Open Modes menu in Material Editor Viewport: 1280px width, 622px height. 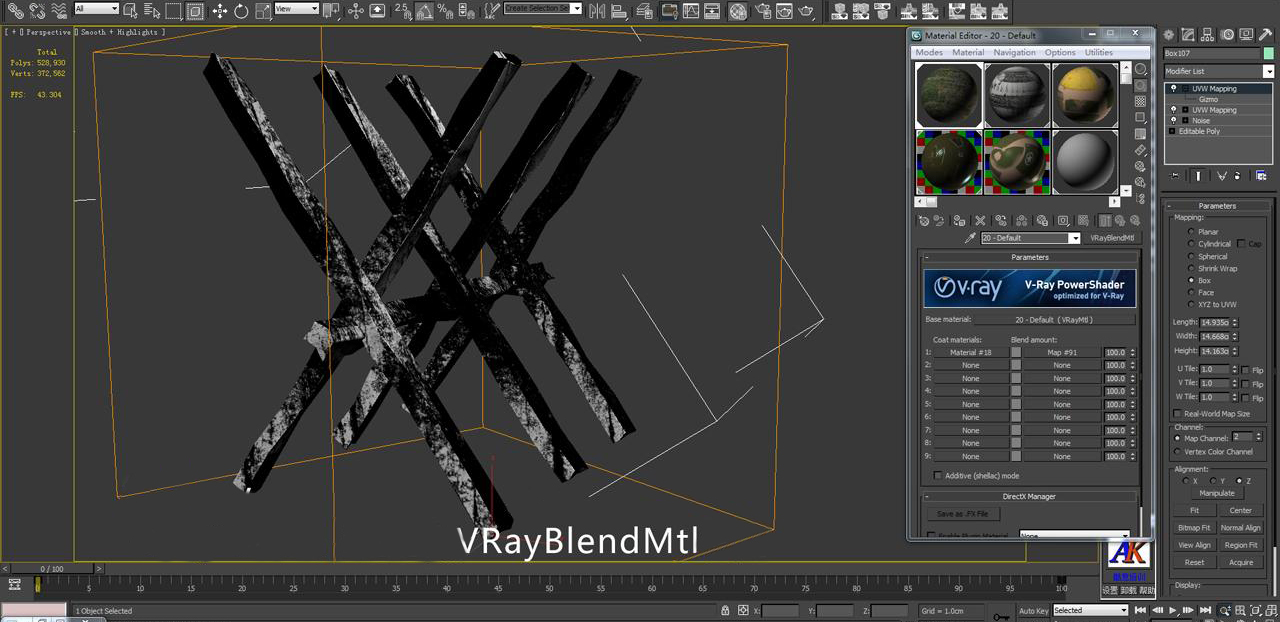[x=929, y=52]
